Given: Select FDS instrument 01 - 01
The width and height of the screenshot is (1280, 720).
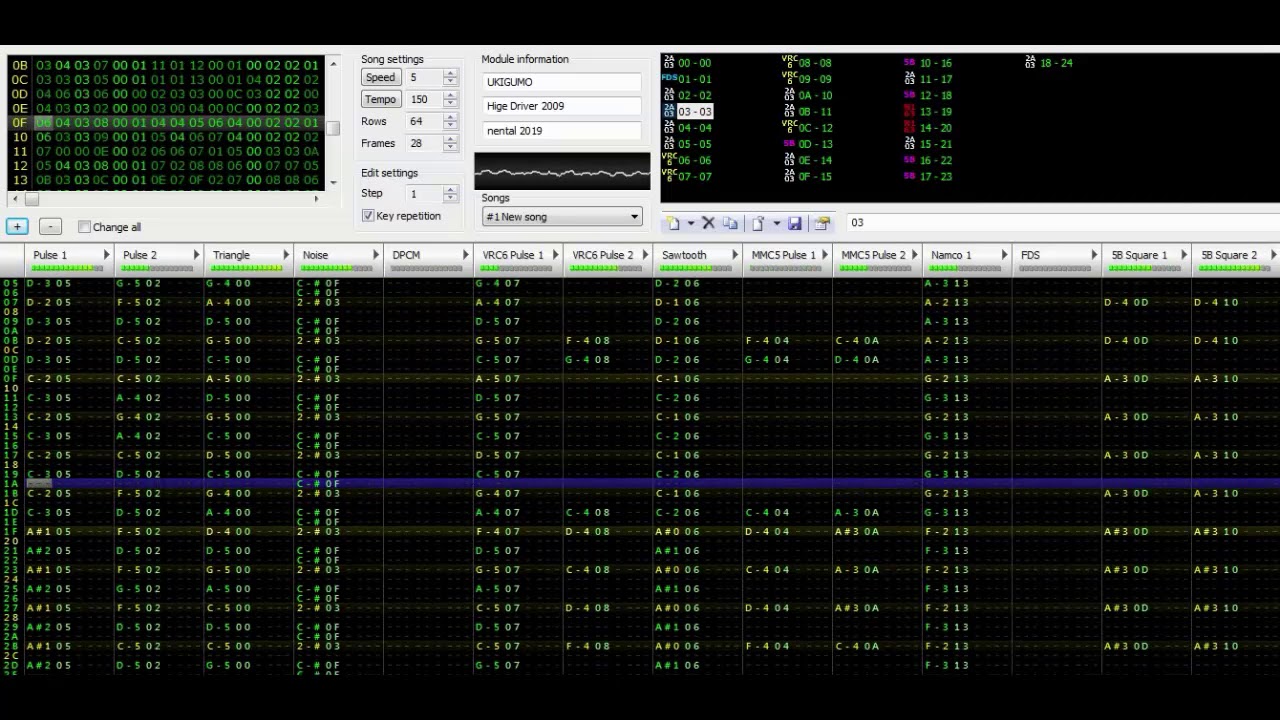Looking at the screenshot, I should (688, 79).
